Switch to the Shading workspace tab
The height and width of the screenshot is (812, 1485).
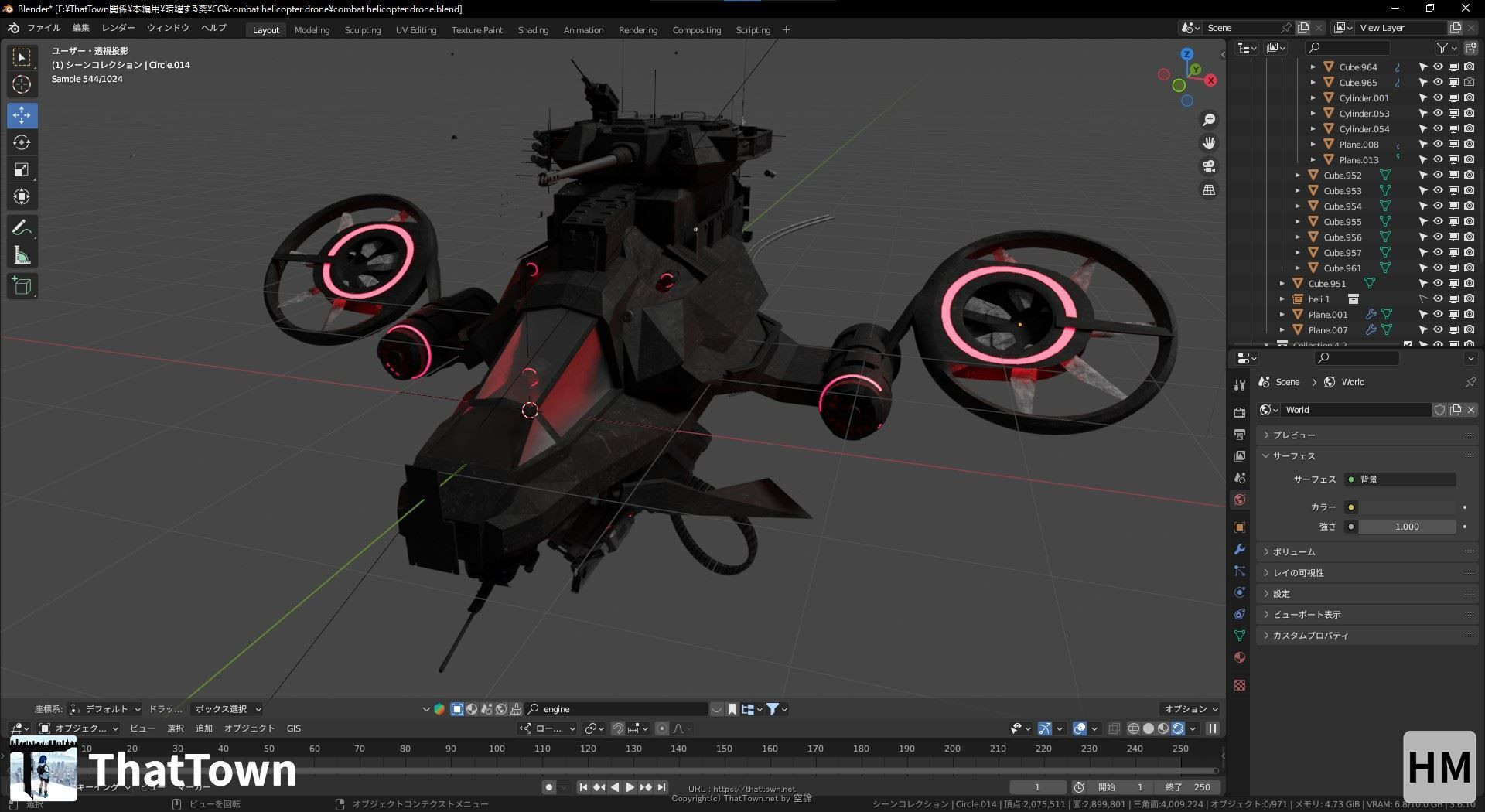(x=533, y=30)
